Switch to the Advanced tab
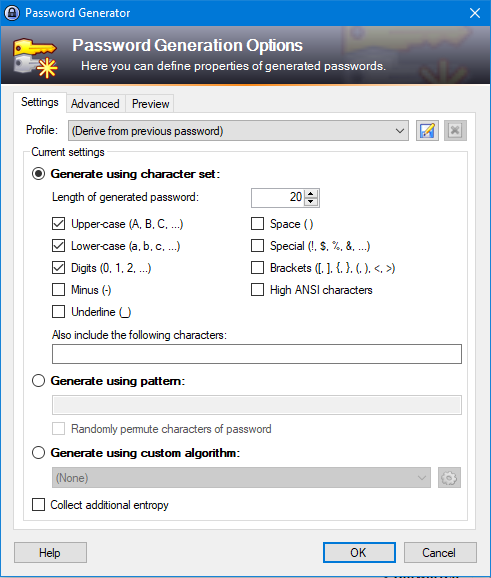Image resolution: width=491 pixels, height=578 pixels. pos(95,104)
